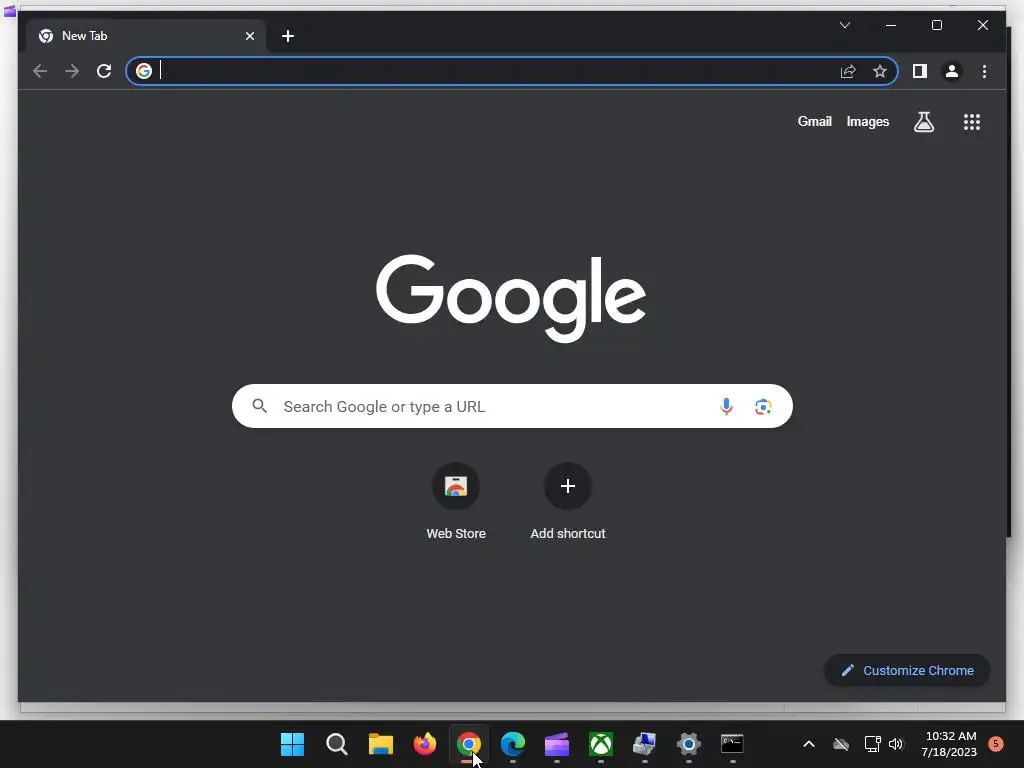The width and height of the screenshot is (1024, 768).
Task: Click Customize Chrome button
Action: (907, 670)
